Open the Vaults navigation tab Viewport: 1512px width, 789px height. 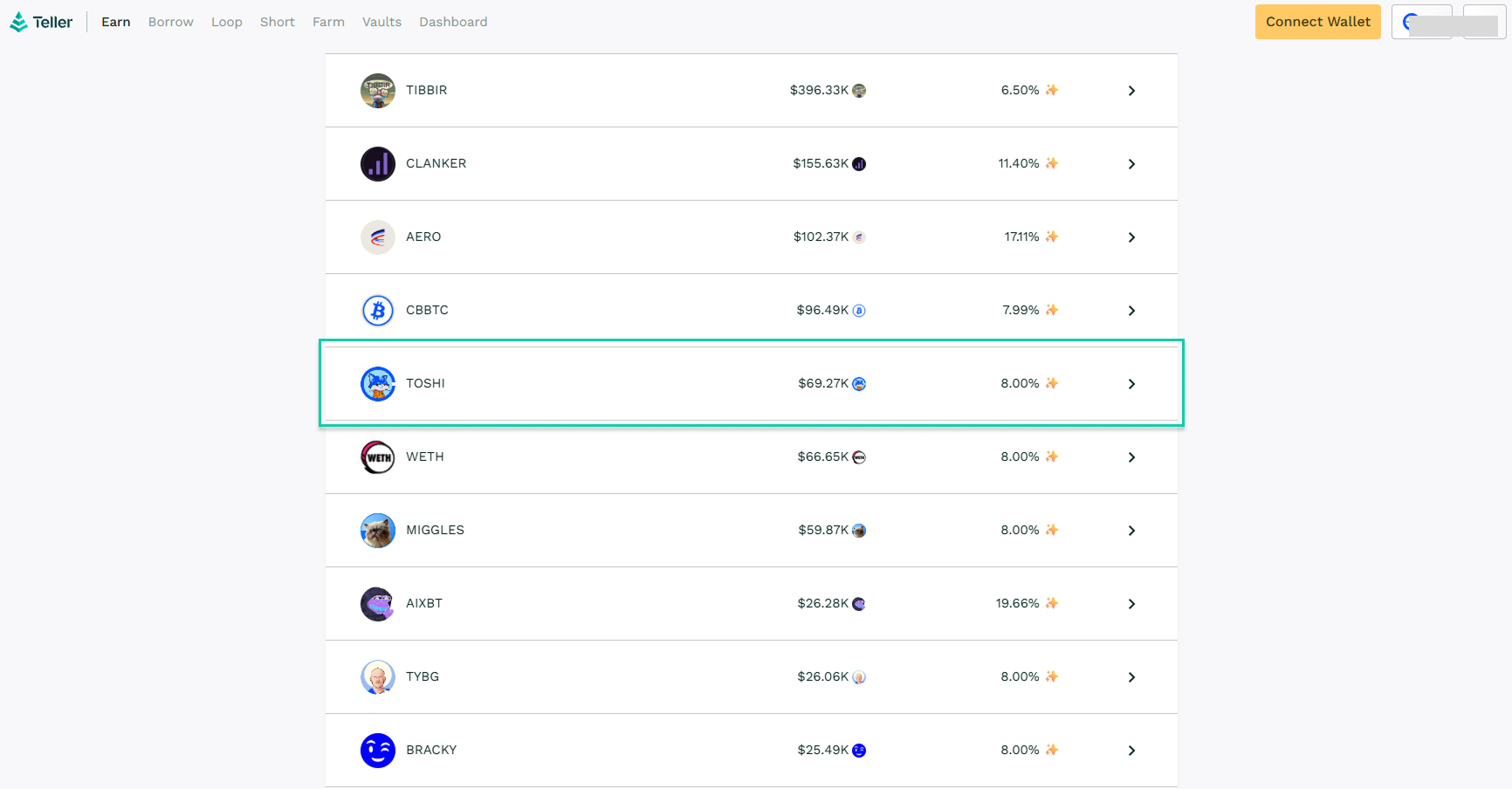pos(381,22)
